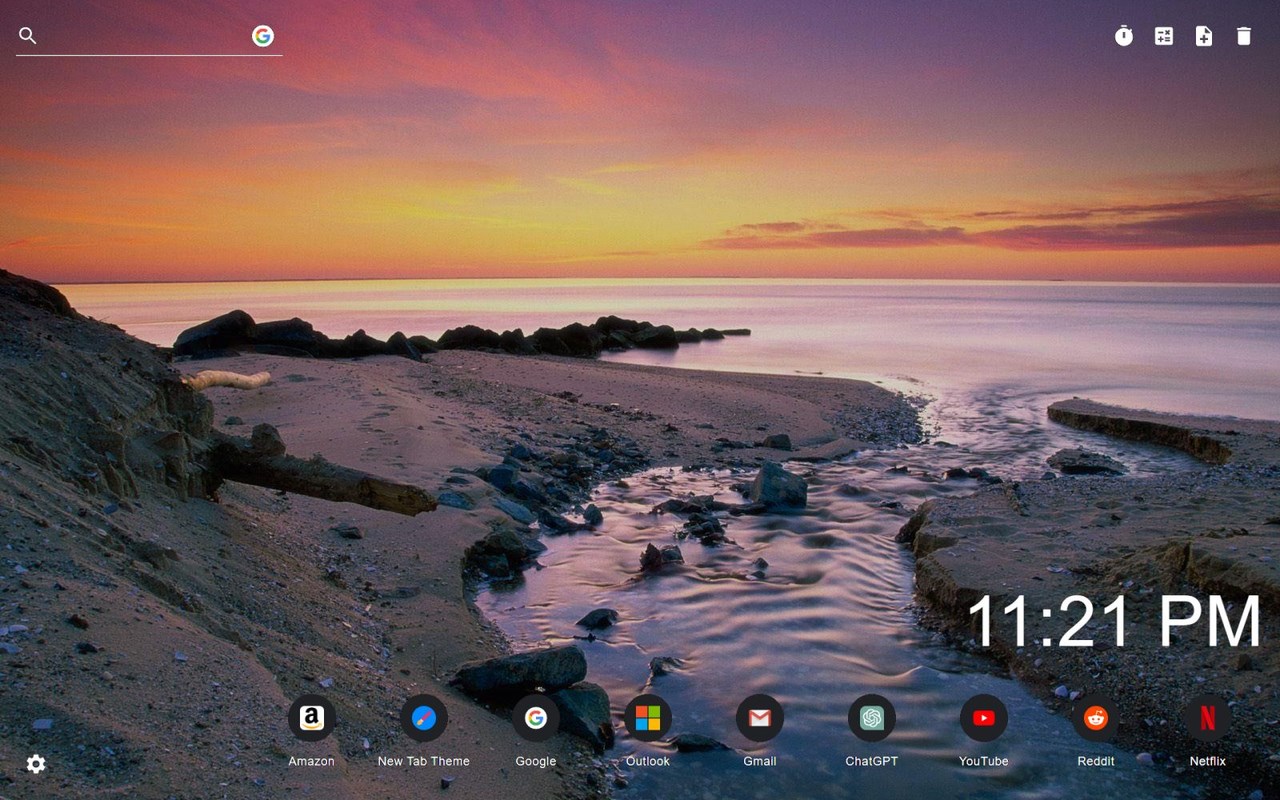This screenshot has height=800, width=1280.
Task: Open settings via the gear icon
Action: pos(36,764)
